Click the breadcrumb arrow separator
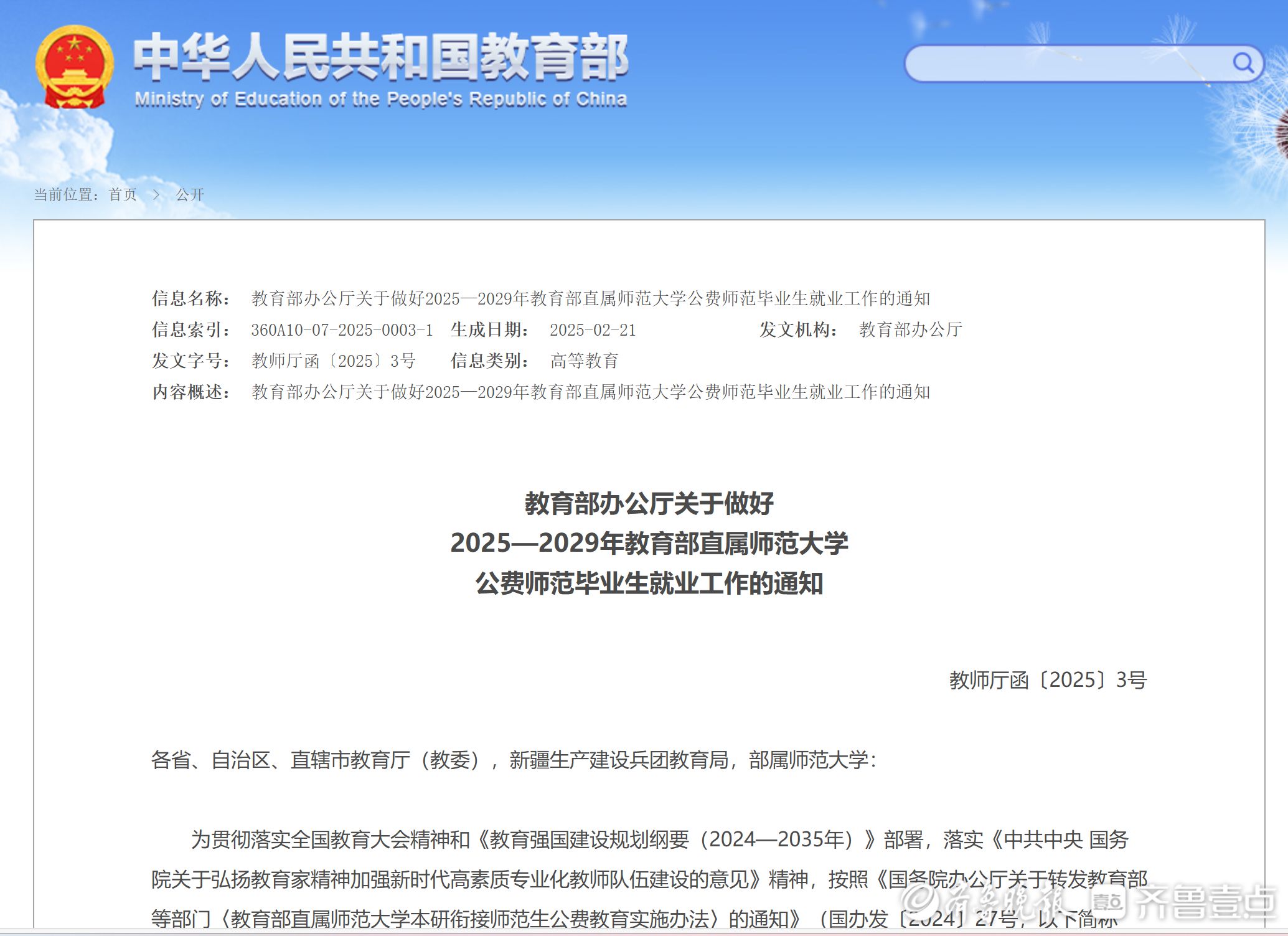This screenshot has width=1288, height=936. pyautogui.click(x=156, y=195)
